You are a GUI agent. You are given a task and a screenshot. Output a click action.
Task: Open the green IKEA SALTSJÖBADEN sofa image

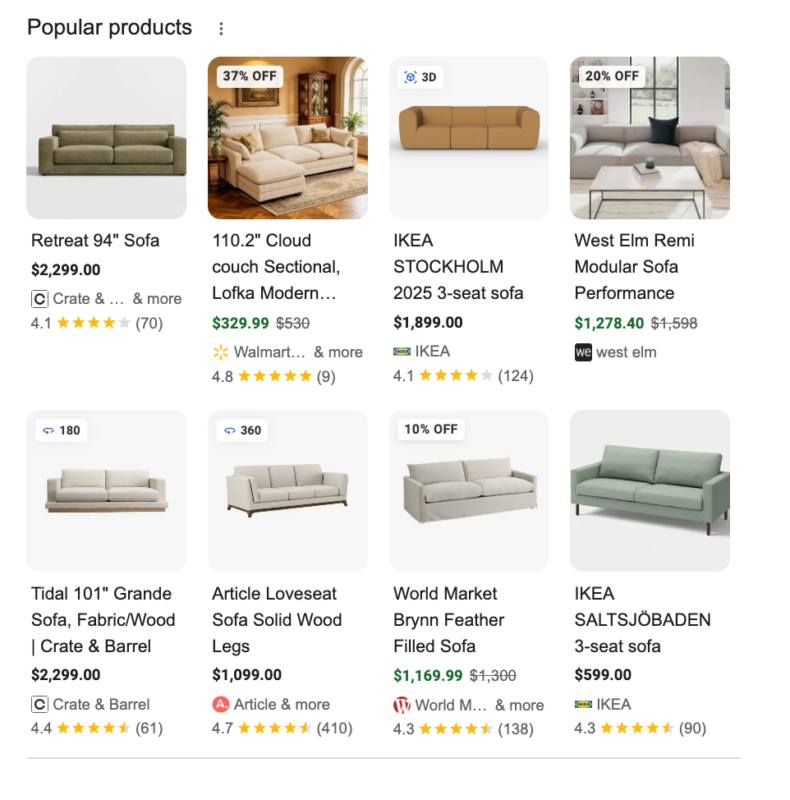(x=650, y=490)
